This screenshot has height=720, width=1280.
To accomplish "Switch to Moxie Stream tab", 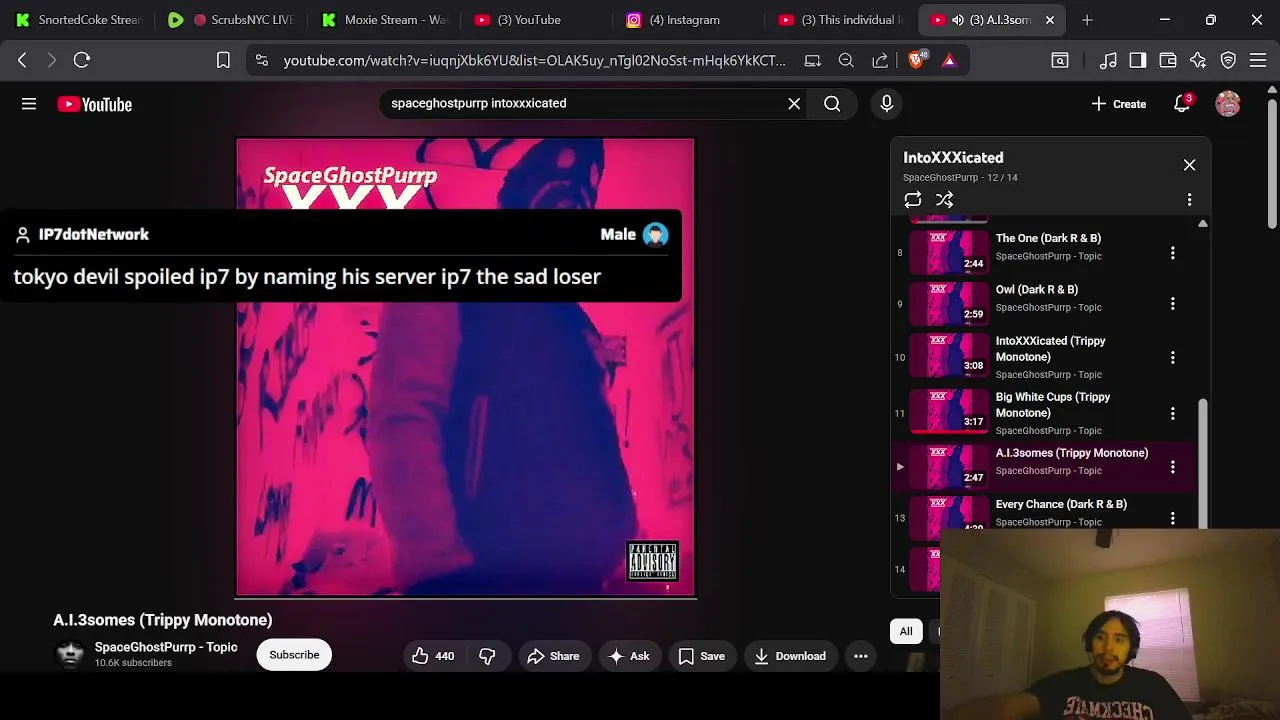I will pos(385,20).
